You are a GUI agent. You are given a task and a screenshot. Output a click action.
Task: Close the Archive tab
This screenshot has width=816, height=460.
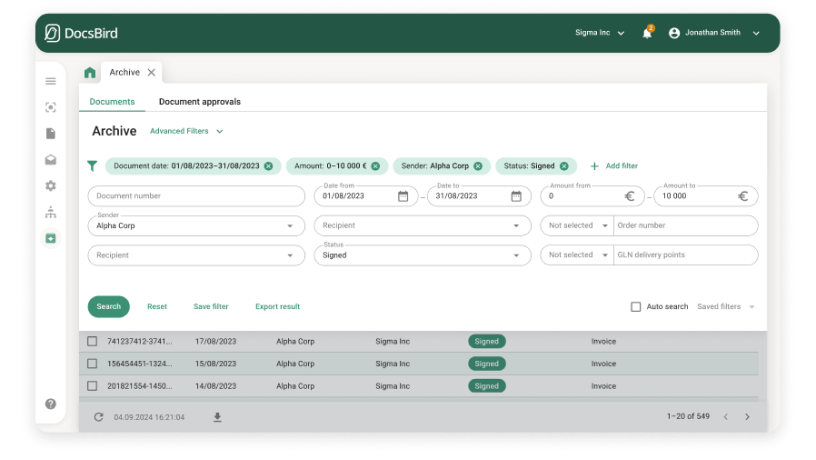[151, 73]
